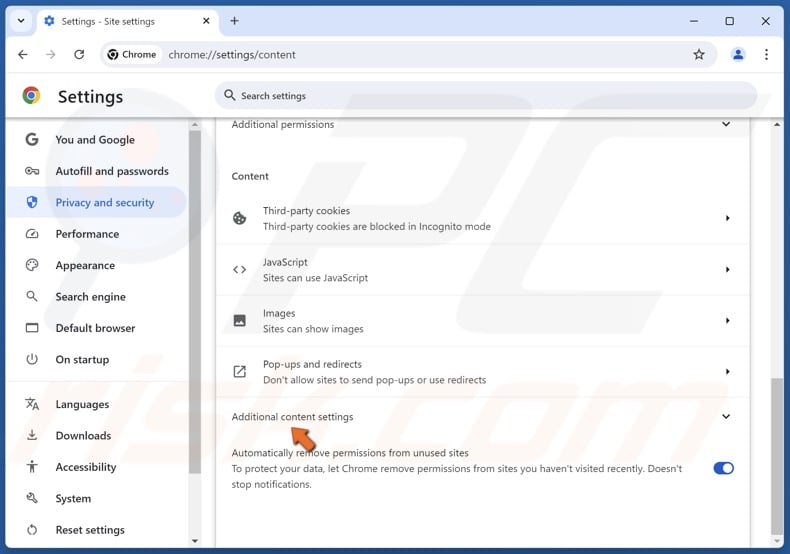Viewport: 790px width, 554px height.
Task: Open Third-party cookies settings
Action: [483, 219]
